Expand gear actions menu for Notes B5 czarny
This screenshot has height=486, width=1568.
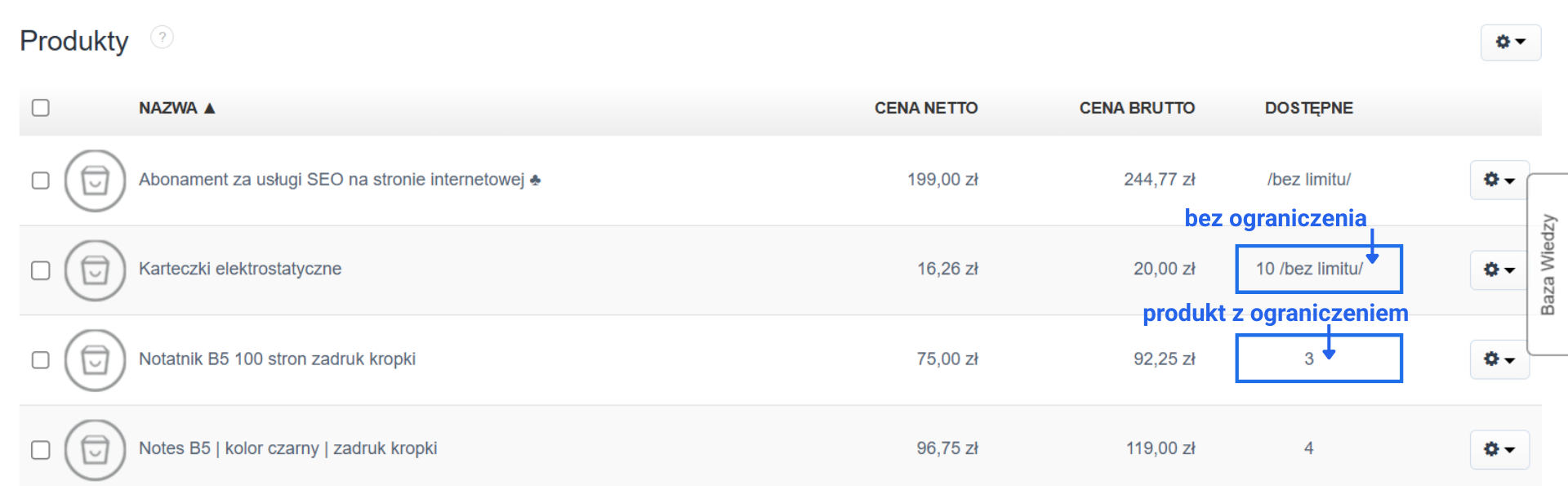coord(1499,449)
